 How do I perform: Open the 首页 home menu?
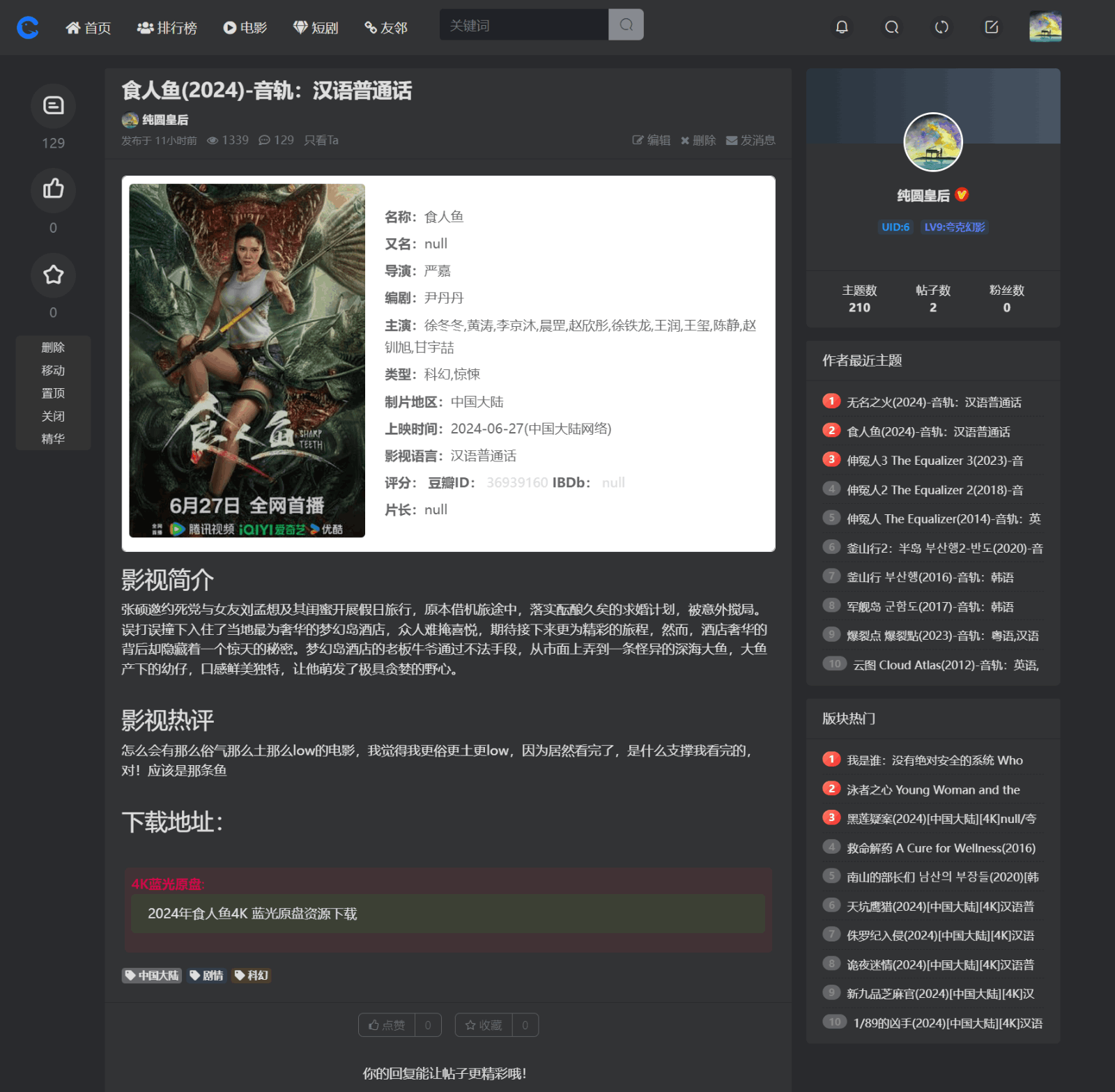tap(89, 28)
